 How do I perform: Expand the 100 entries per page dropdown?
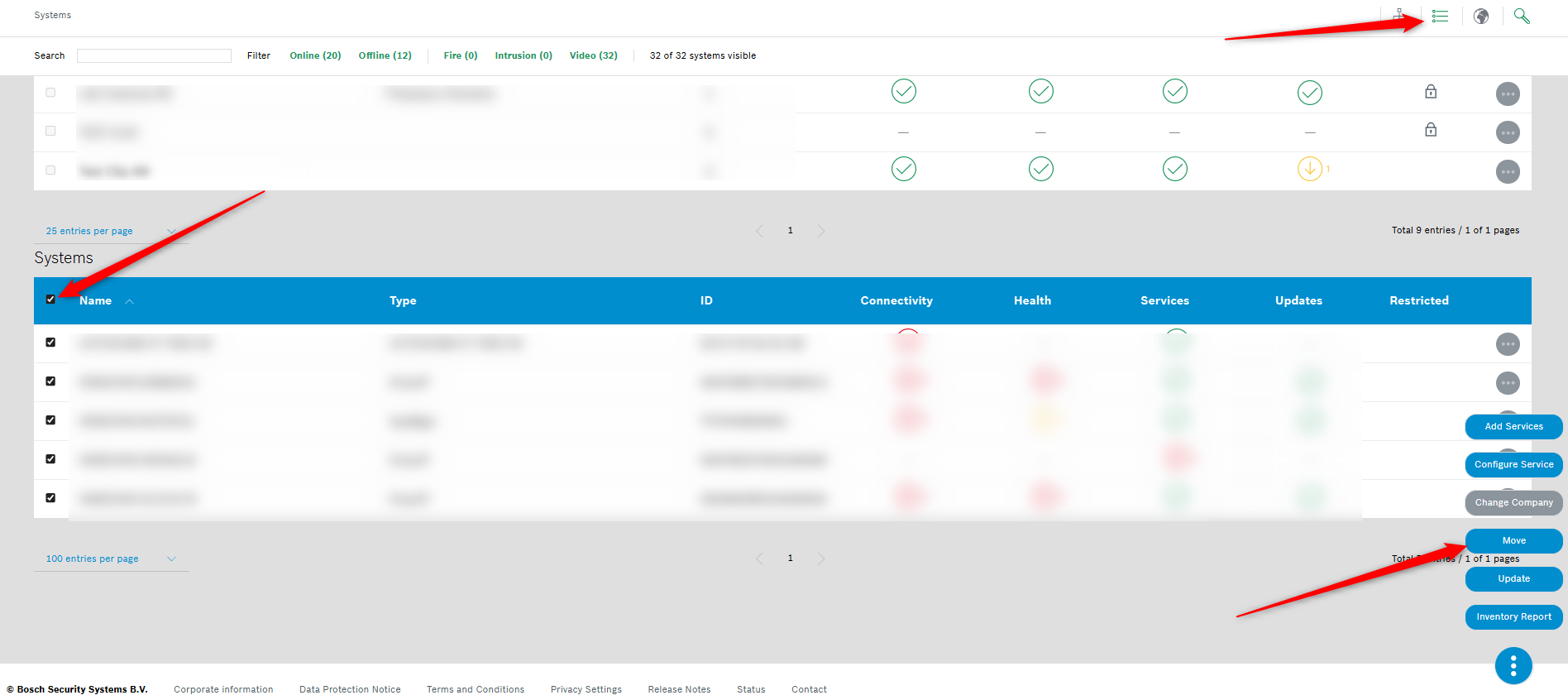(111, 559)
